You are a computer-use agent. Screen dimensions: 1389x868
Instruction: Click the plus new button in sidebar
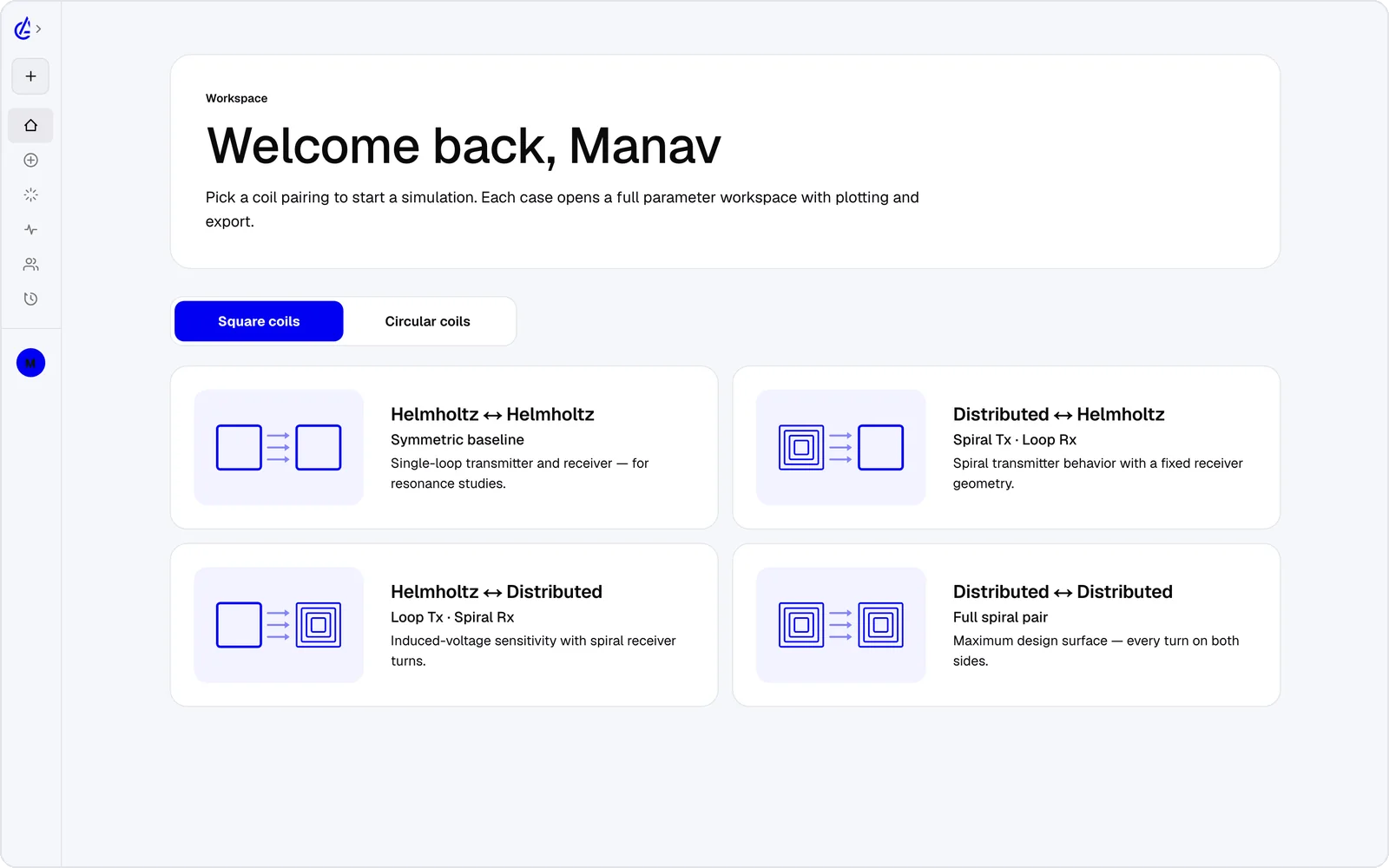30,76
